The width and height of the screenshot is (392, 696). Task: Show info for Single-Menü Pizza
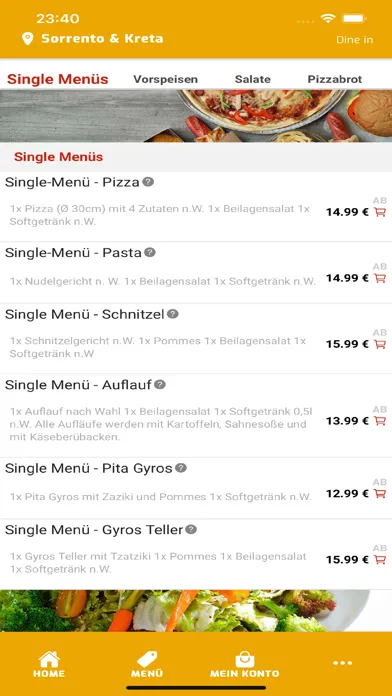click(148, 182)
